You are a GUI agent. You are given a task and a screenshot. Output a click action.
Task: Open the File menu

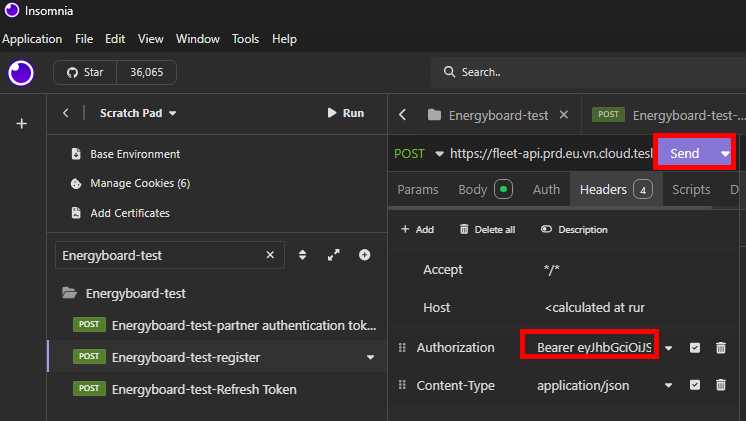[84, 39]
